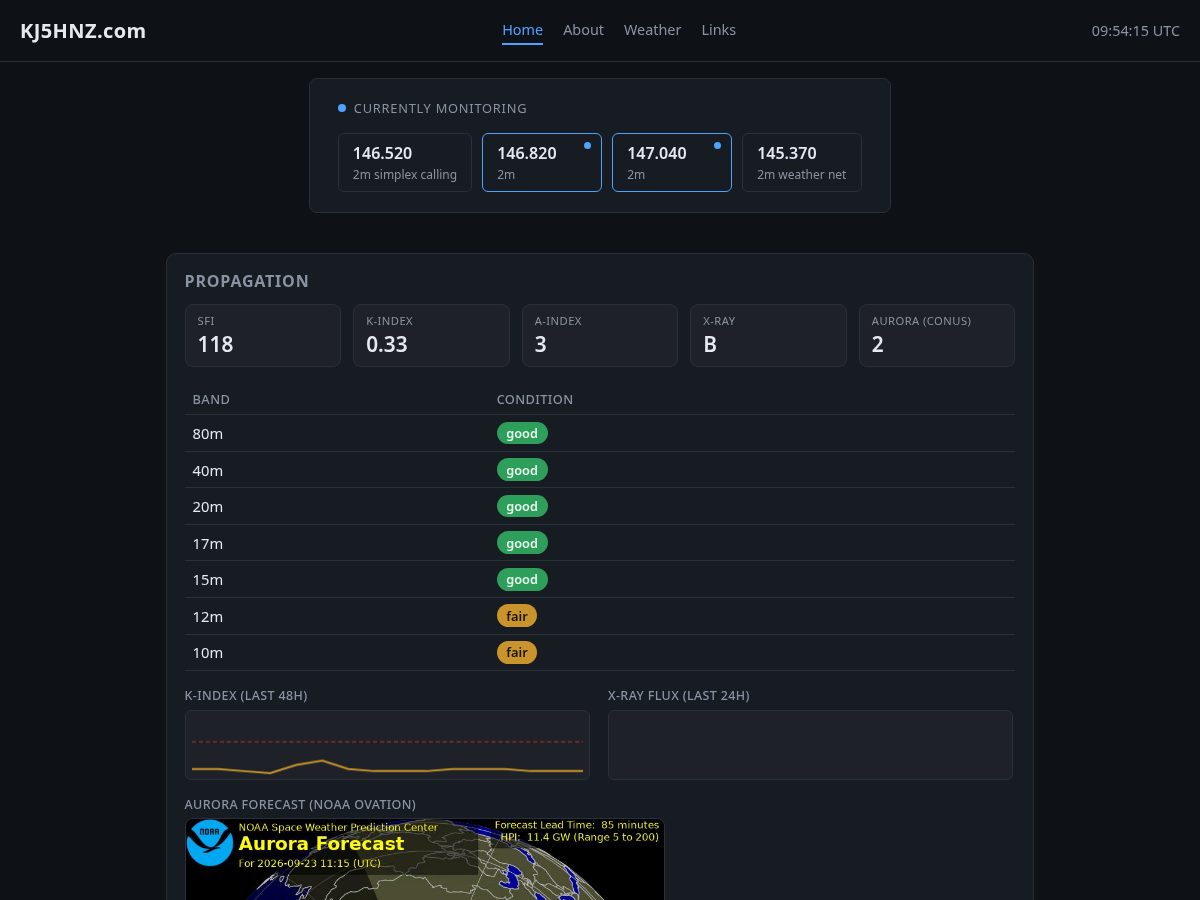This screenshot has height=900, width=1200.
Task: Open the Links page
Action: tap(718, 30)
